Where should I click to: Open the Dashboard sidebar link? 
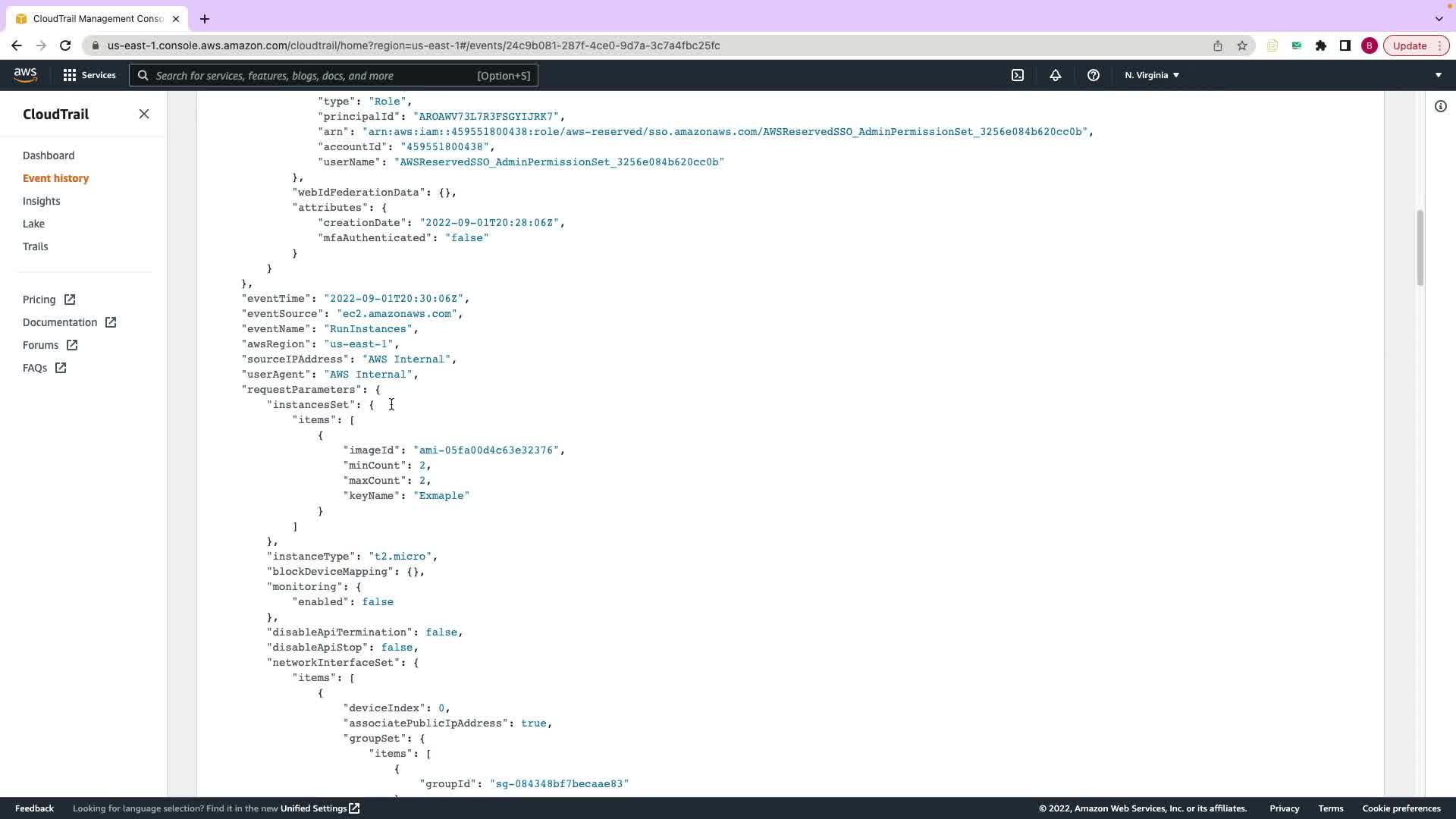tap(49, 155)
